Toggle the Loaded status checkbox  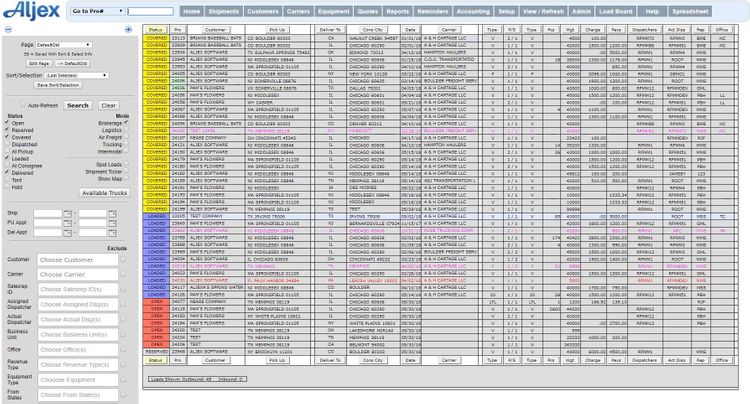[7, 158]
